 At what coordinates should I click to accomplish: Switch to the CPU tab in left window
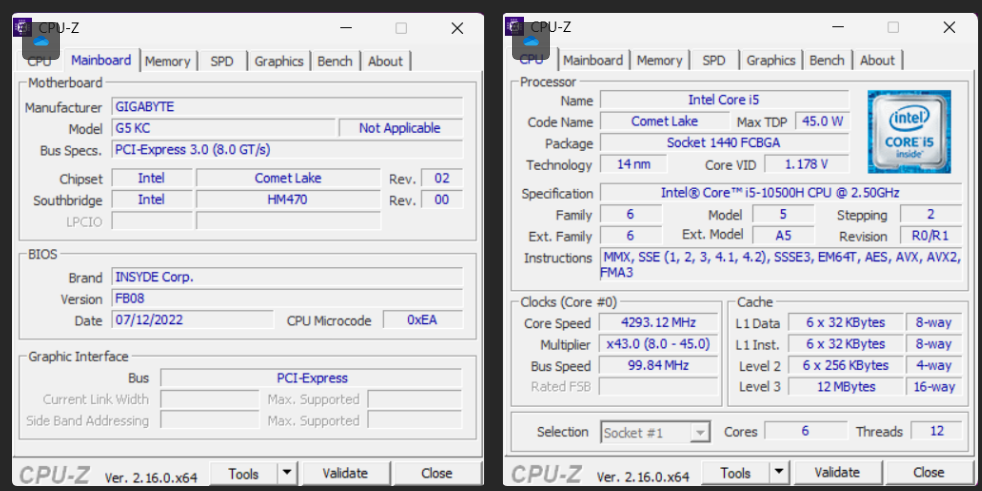tap(39, 61)
